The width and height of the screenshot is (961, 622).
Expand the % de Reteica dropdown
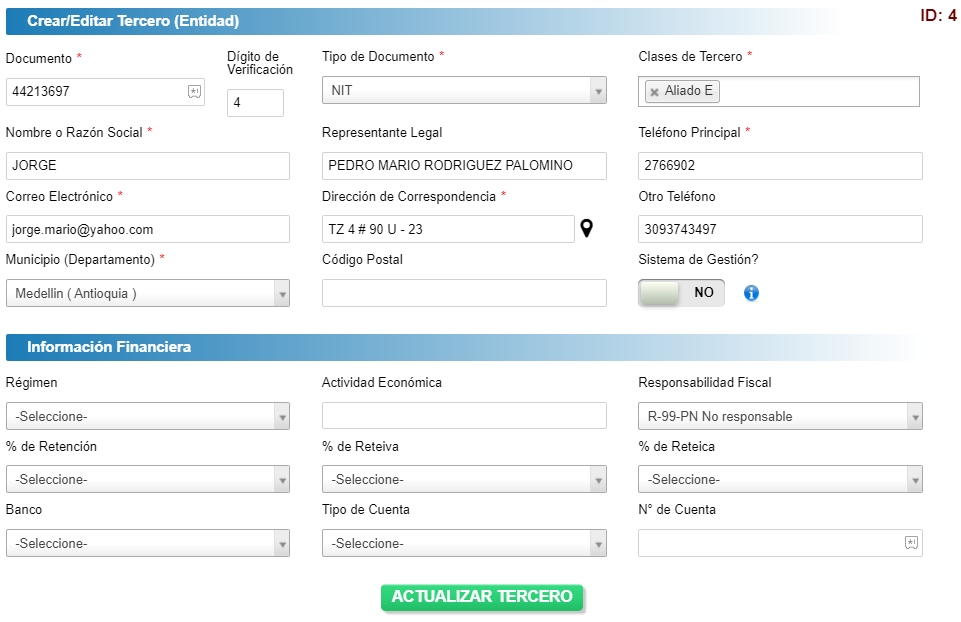point(780,479)
